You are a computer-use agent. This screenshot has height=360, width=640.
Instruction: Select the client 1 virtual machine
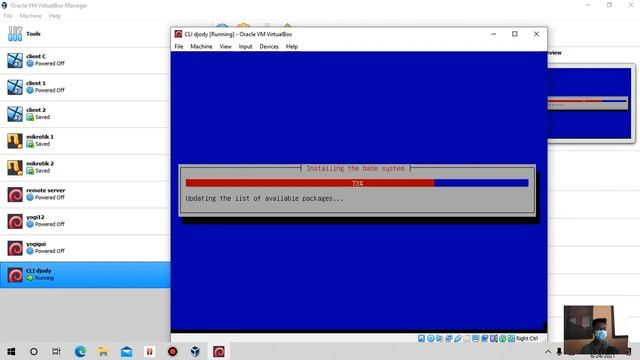click(x=85, y=87)
